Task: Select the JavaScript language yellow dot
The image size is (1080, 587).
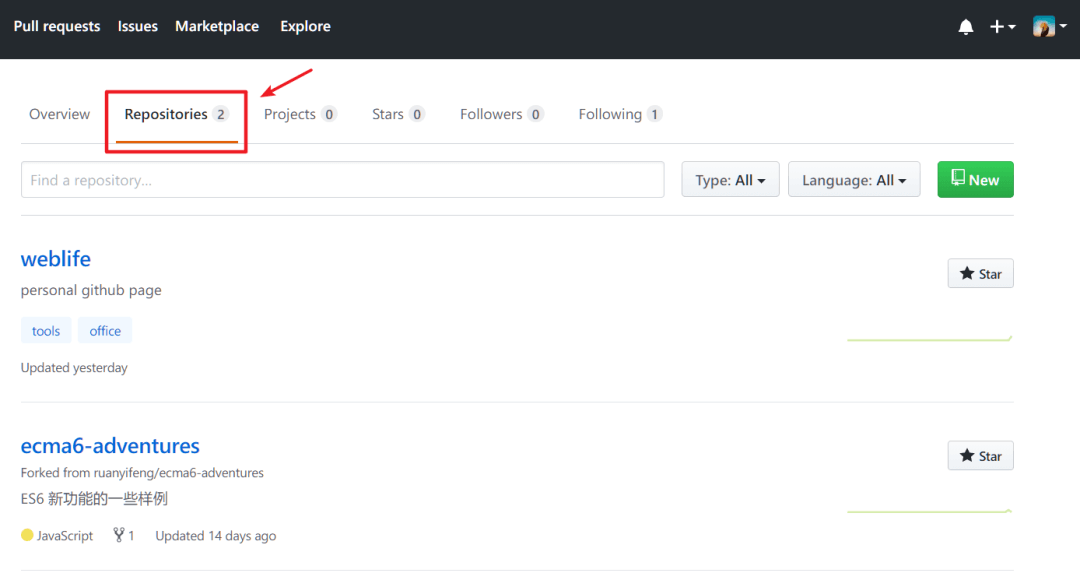Action: (x=27, y=535)
